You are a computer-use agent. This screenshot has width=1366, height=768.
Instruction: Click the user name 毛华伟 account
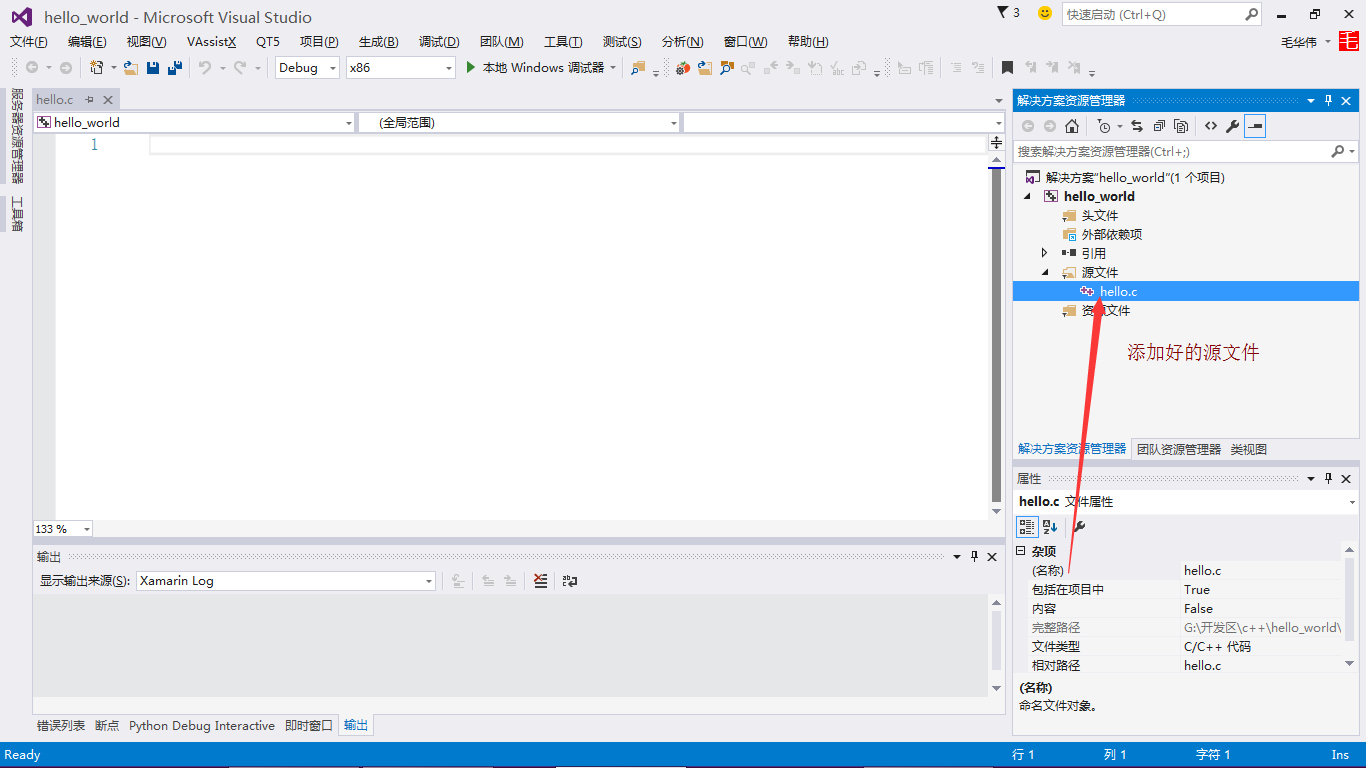point(1299,41)
